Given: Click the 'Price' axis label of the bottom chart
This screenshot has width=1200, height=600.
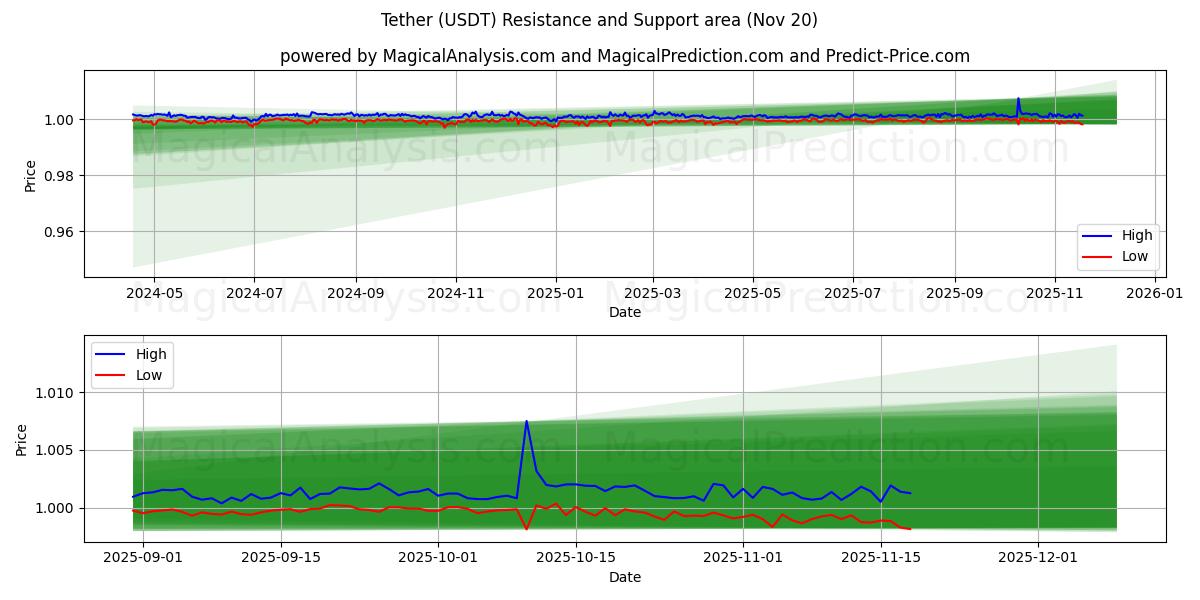Looking at the screenshot, I should coord(22,439).
